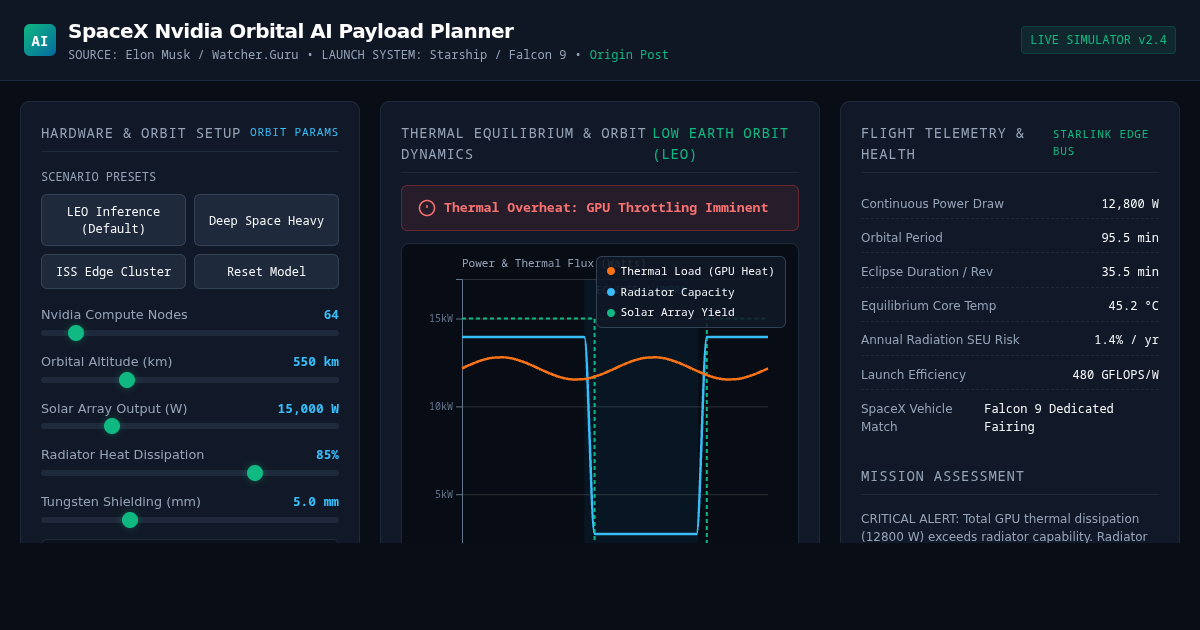The height and width of the screenshot is (630, 1200).
Task: Click the AI logo icon
Action: click(40, 40)
